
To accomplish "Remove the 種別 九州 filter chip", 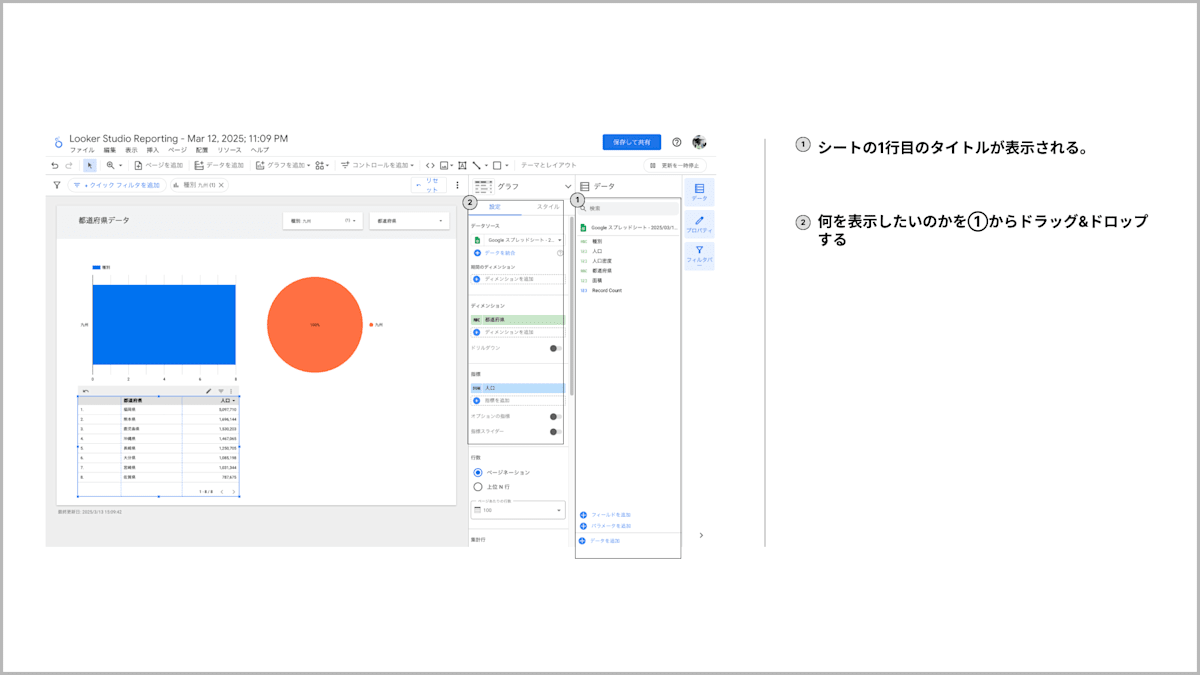I will 221,185.
